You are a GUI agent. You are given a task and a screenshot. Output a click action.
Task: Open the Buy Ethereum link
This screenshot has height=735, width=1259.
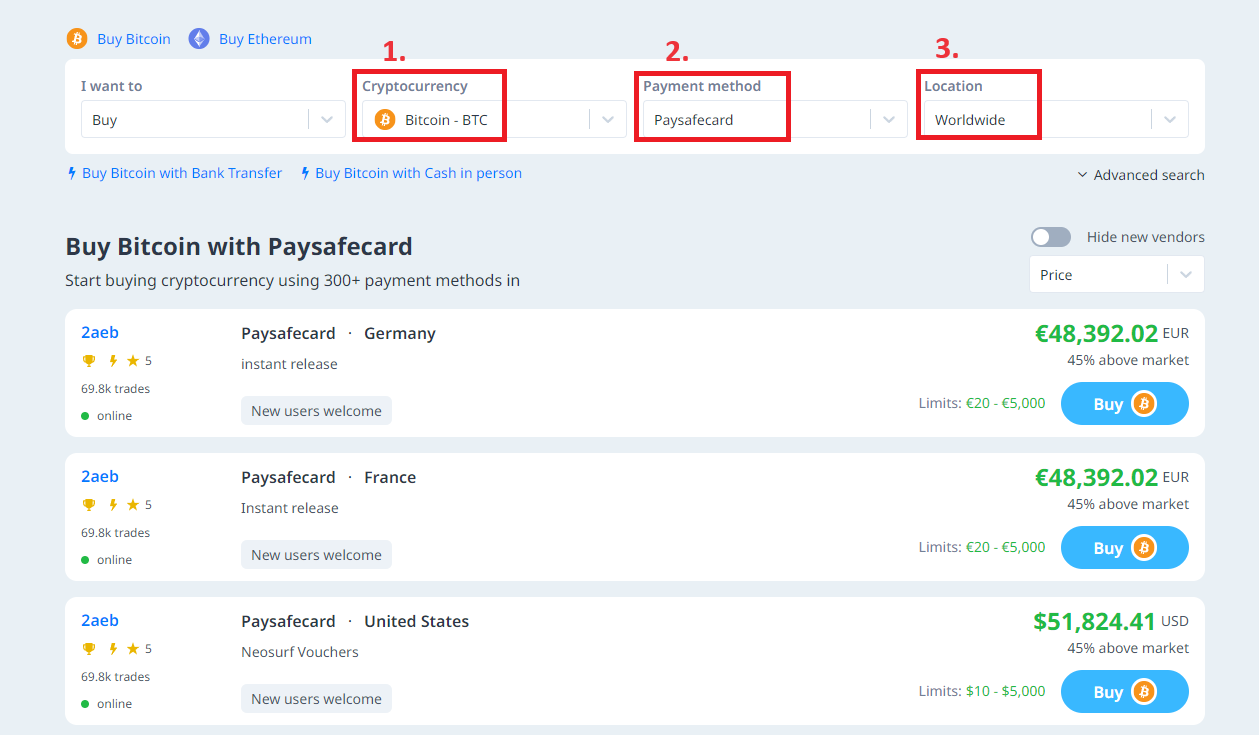pyautogui.click(x=265, y=39)
